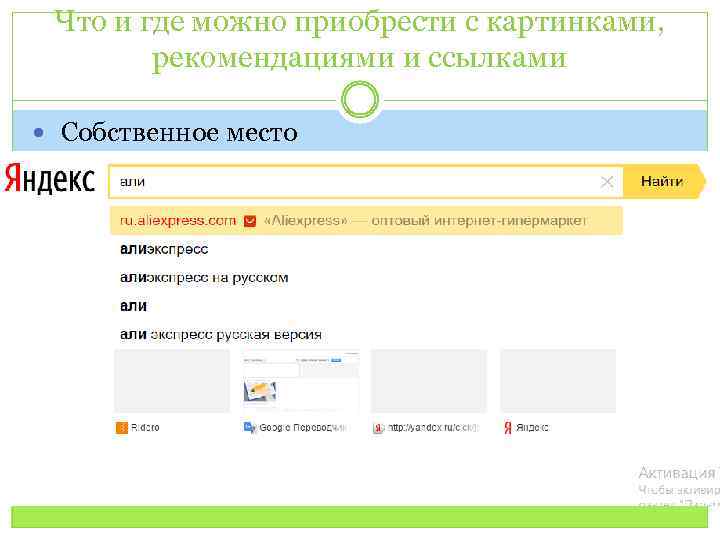Click the red badge icon next to ru.aliexpress.com
The height and width of the screenshot is (540, 720).
point(250,221)
